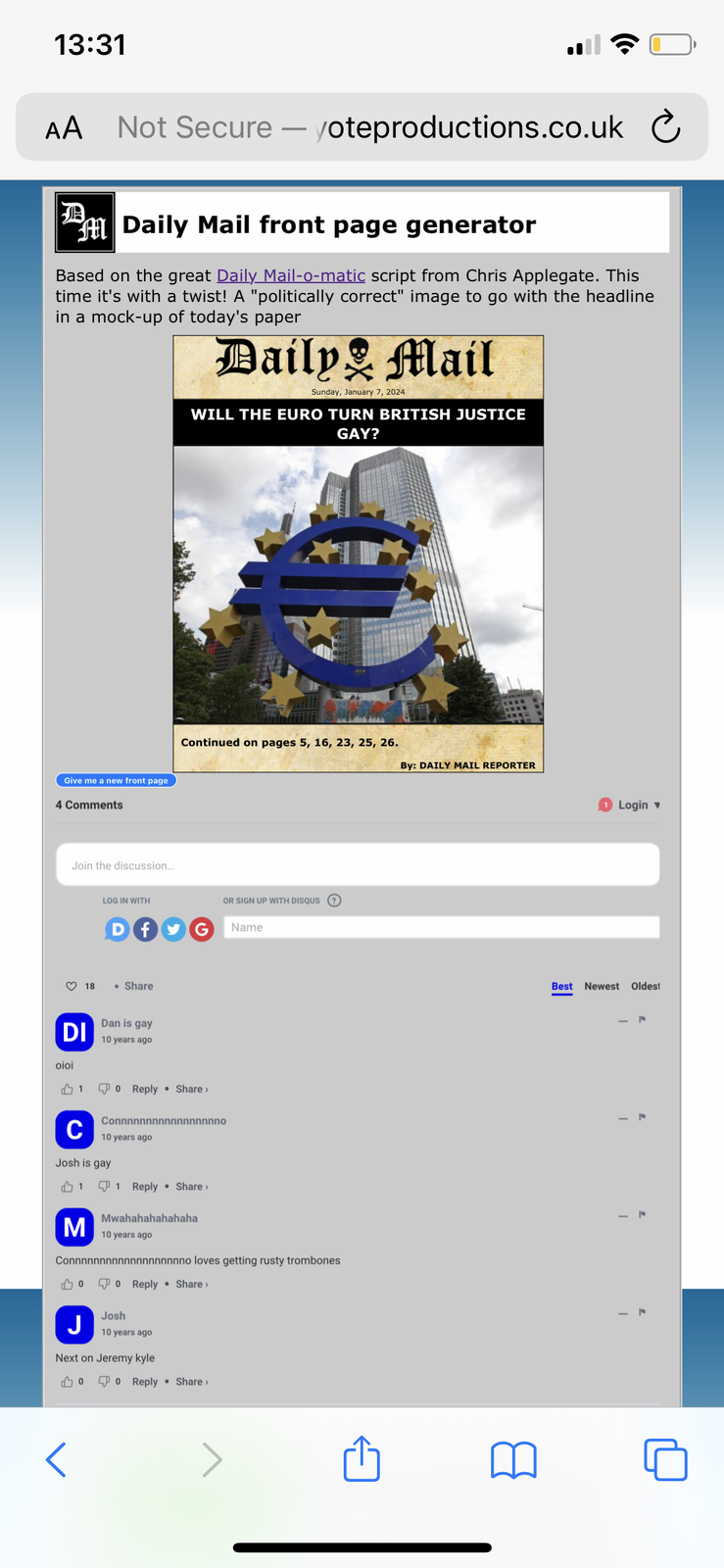Expand Share options on the 'oioi' comment
The height and width of the screenshot is (1568, 724).
point(191,1089)
